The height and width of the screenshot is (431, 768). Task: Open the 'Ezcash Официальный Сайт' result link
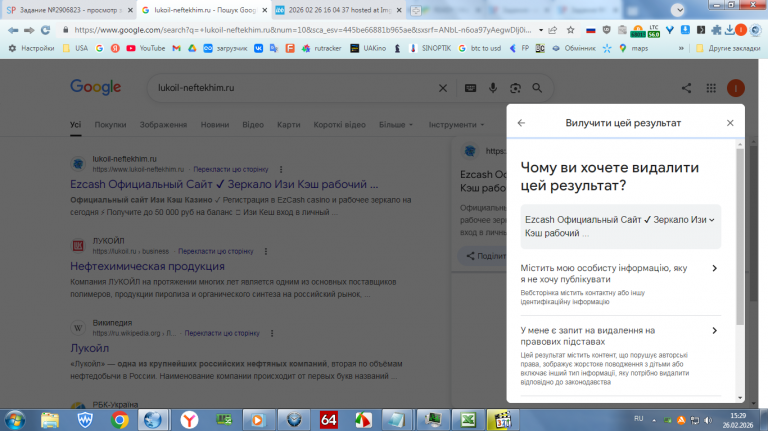(224, 185)
